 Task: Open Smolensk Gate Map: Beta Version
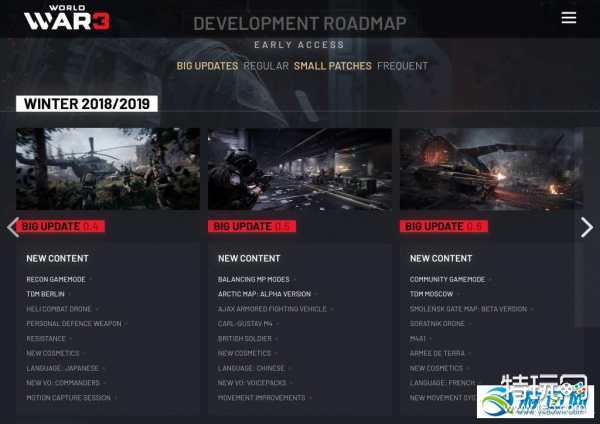[x=468, y=309]
